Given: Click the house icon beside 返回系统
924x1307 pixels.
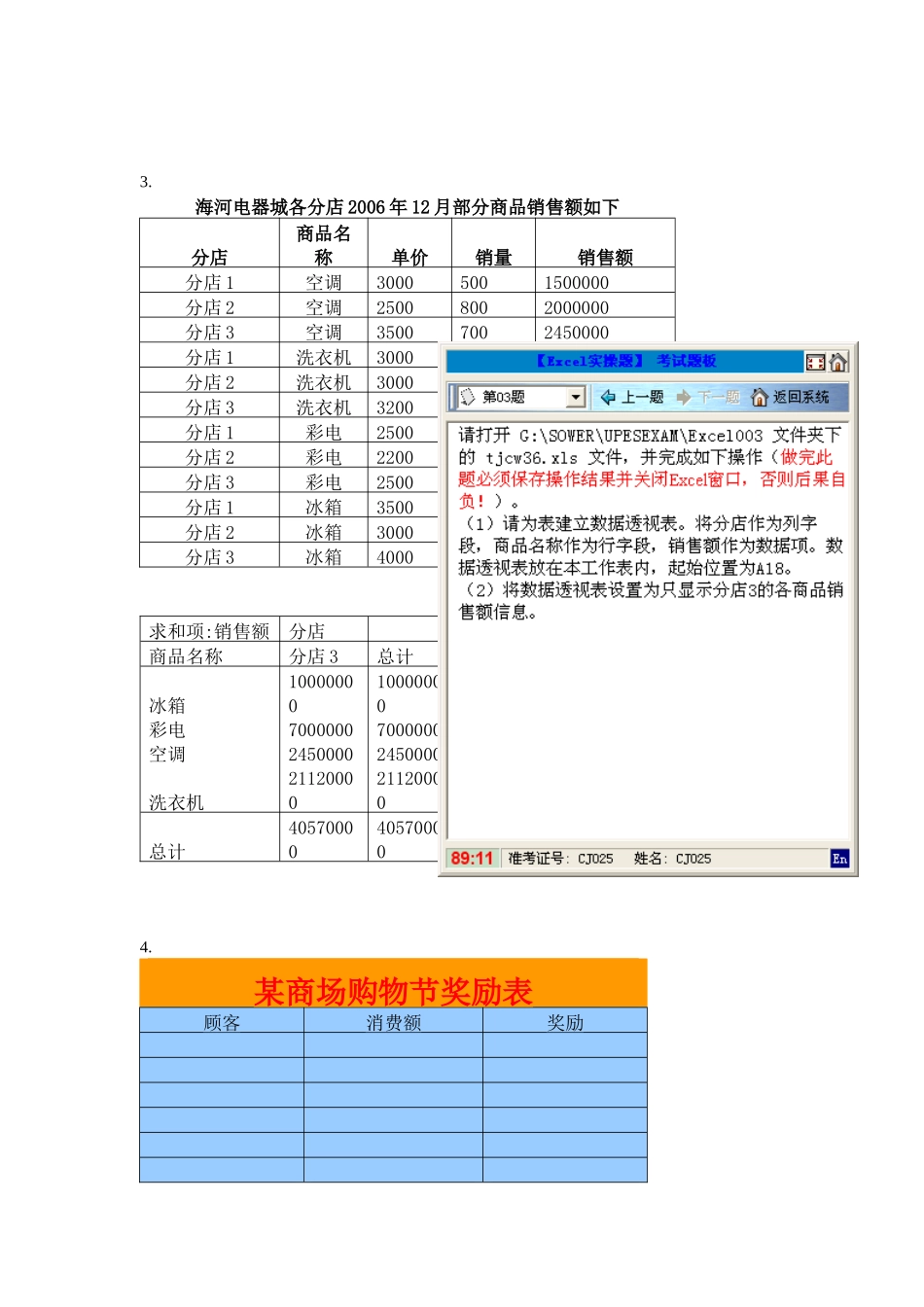Looking at the screenshot, I should pyautogui.click(x=760, y=397).
